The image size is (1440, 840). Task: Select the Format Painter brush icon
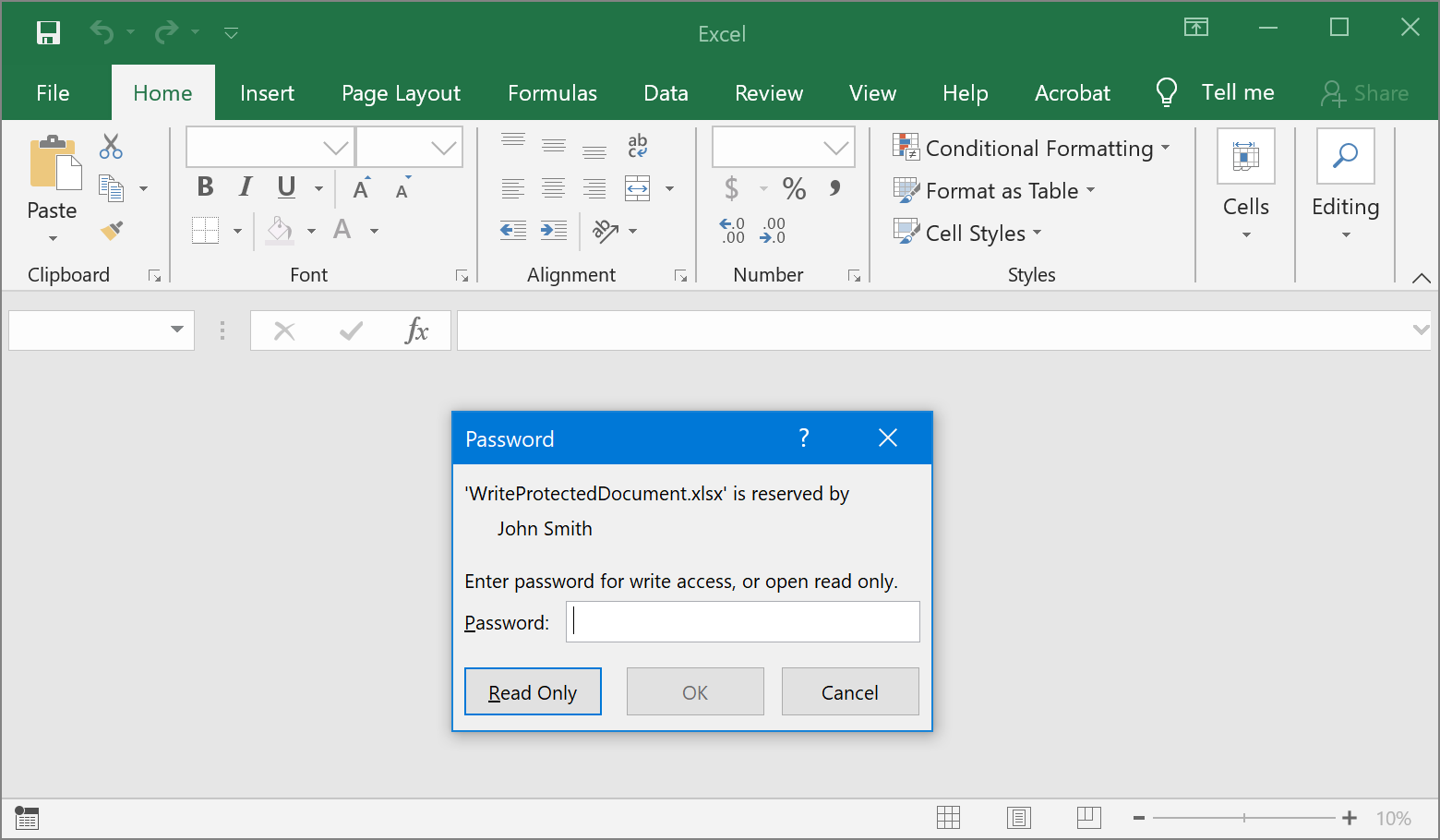[112, 230]
